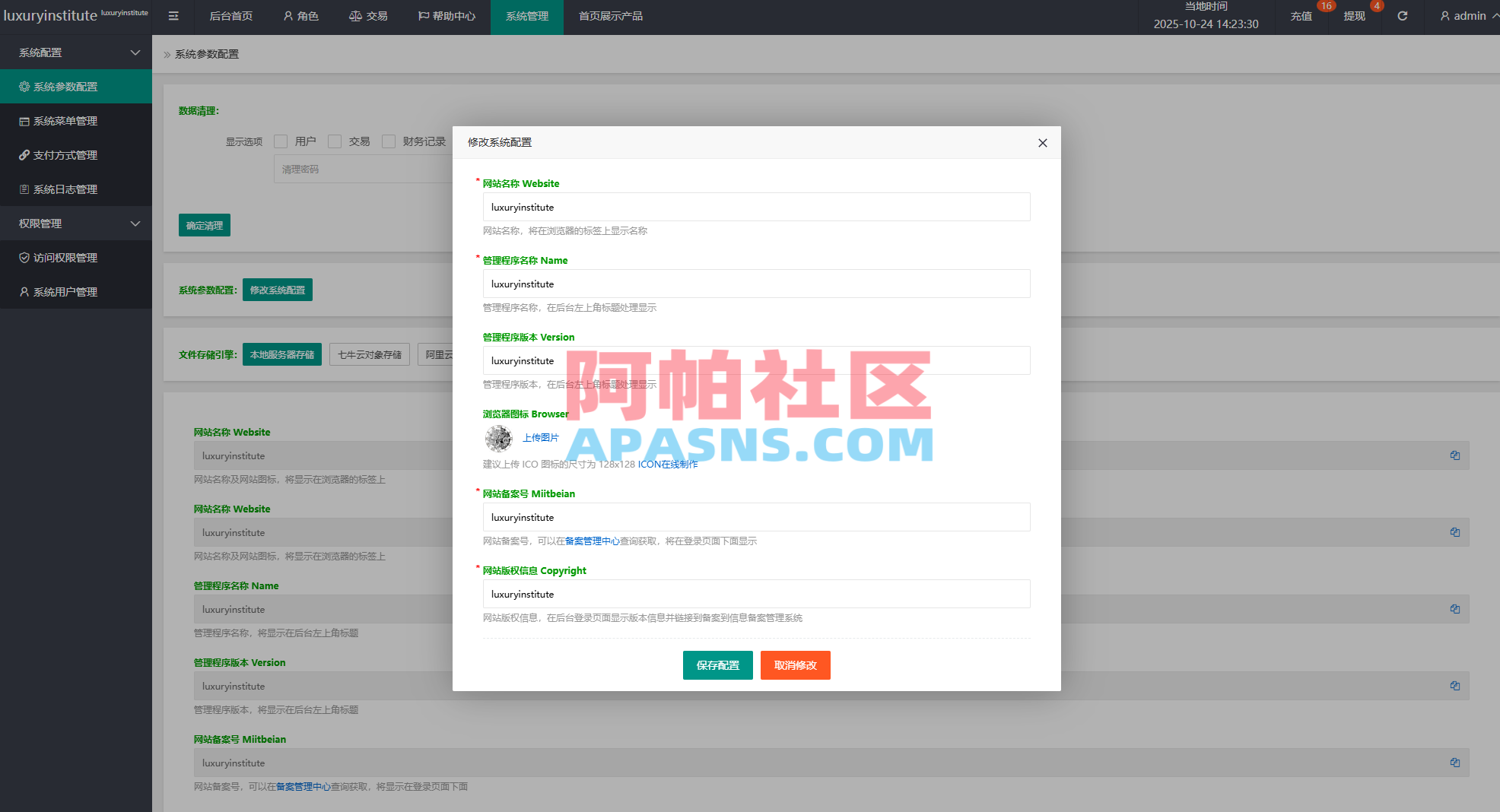The width and height of the screenshot is (1500, 812).
Task: Click the copy icon beside 网站名称 field
Action: (x=1455, y=455)
